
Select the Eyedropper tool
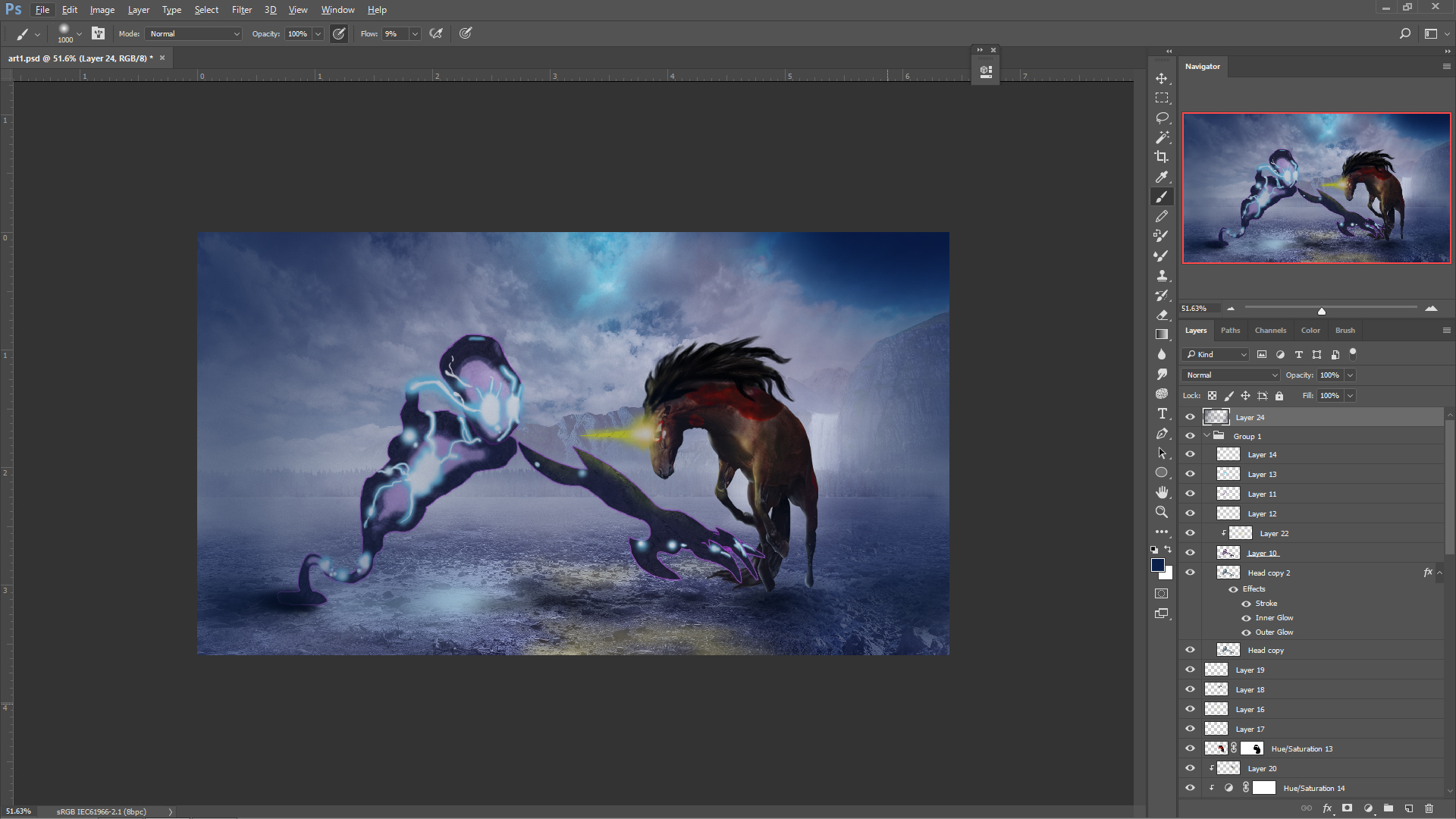pos(1162,177)
